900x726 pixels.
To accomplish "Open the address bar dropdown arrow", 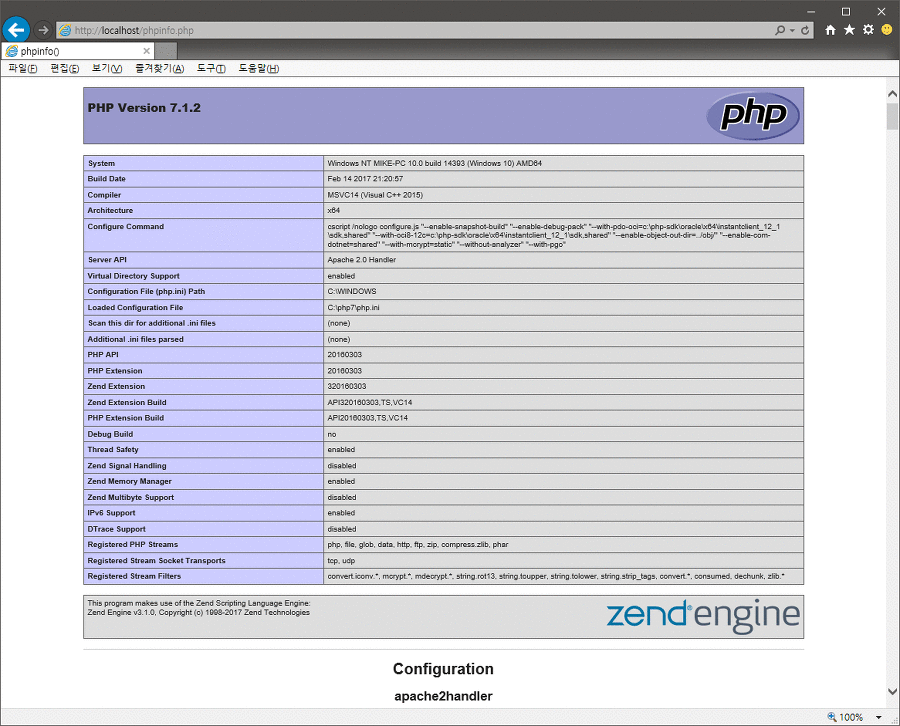I will (793, 30).
